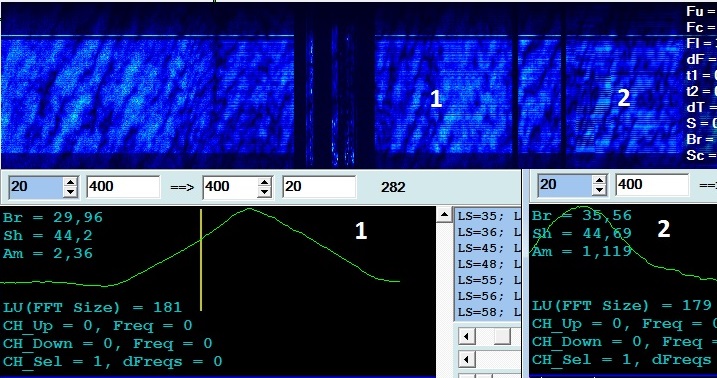Increase the first panel's left 20 spinner value
Viewport: 717px width, 378px height.
point(70,182)
